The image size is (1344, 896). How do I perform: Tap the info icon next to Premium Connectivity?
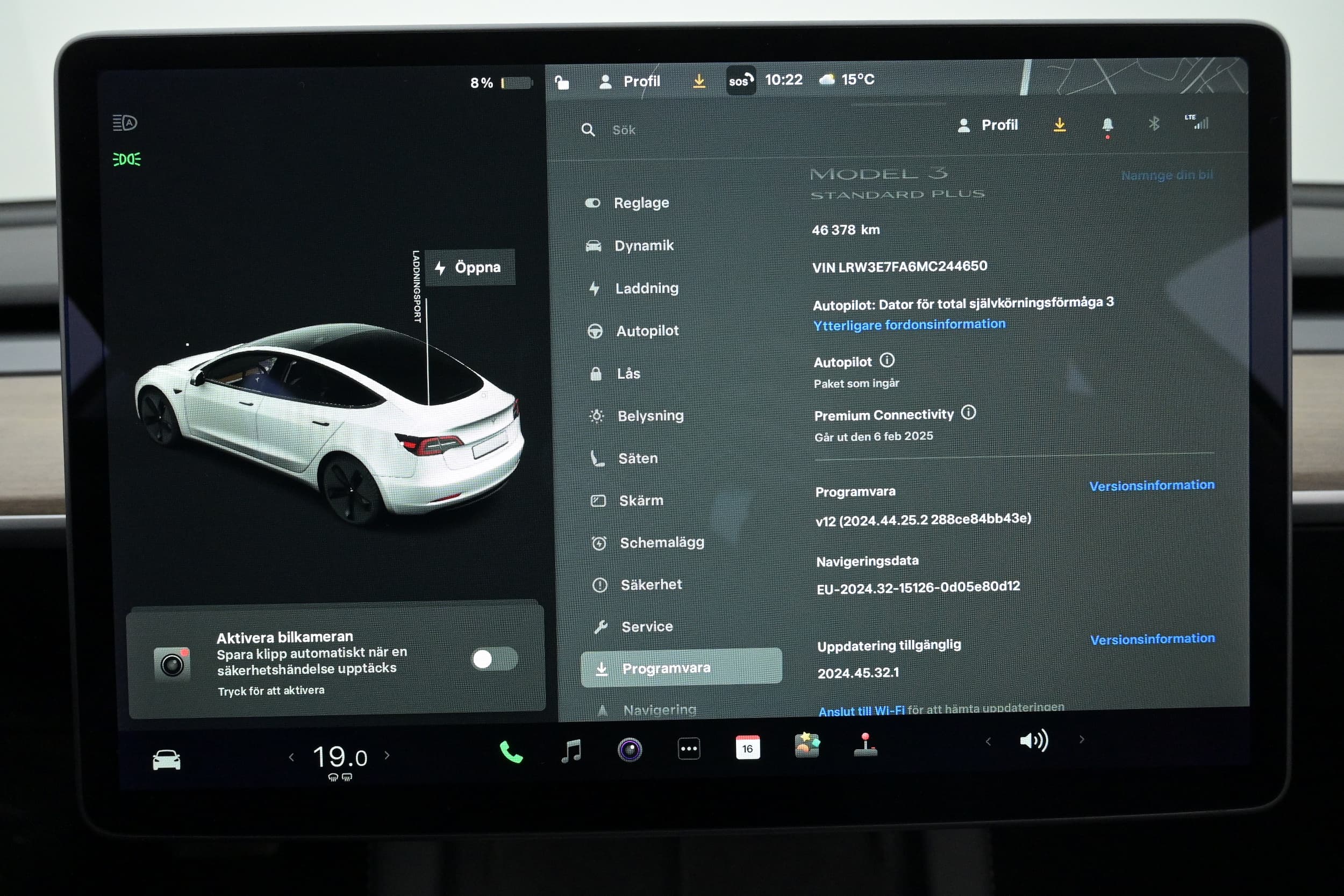point(969,412)
